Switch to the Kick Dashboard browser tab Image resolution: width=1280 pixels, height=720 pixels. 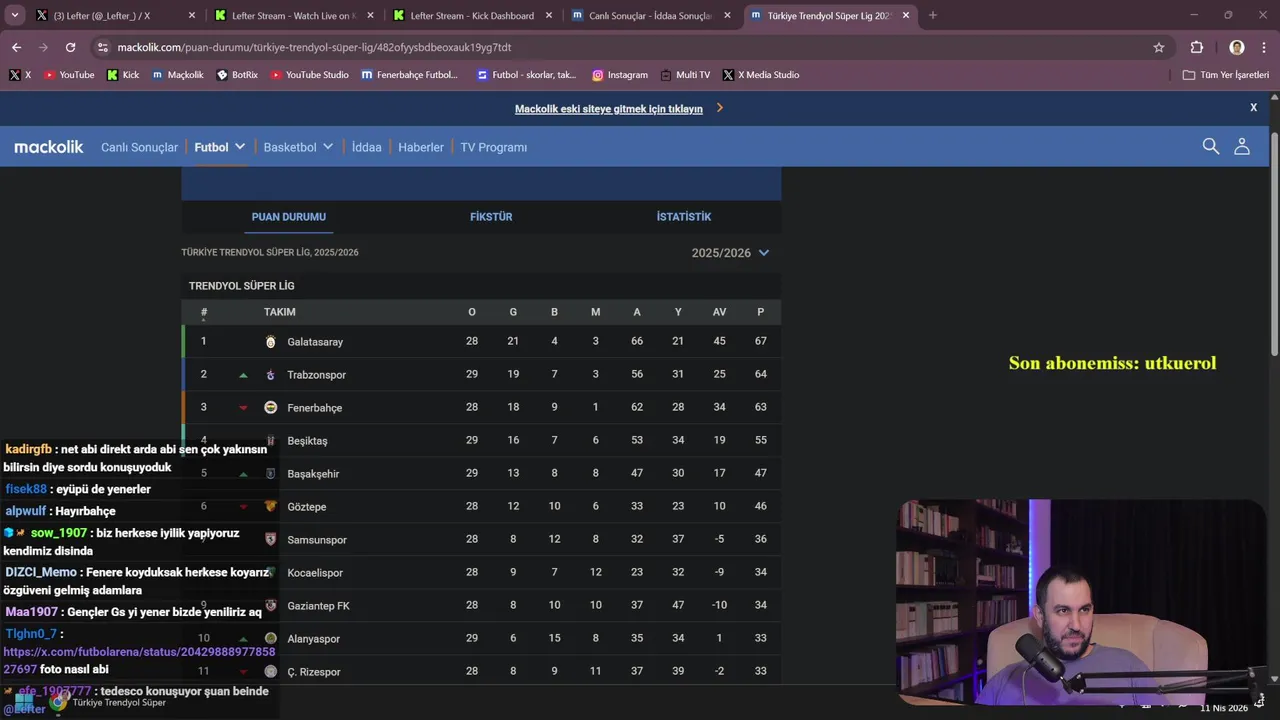click(x=472, y=16)
